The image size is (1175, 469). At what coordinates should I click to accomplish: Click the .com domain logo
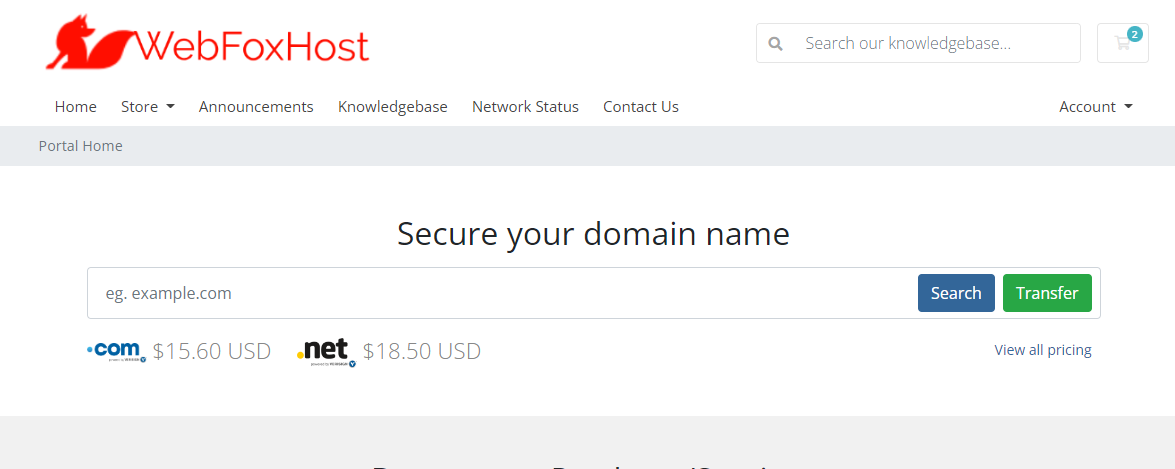tap(117, 350)
